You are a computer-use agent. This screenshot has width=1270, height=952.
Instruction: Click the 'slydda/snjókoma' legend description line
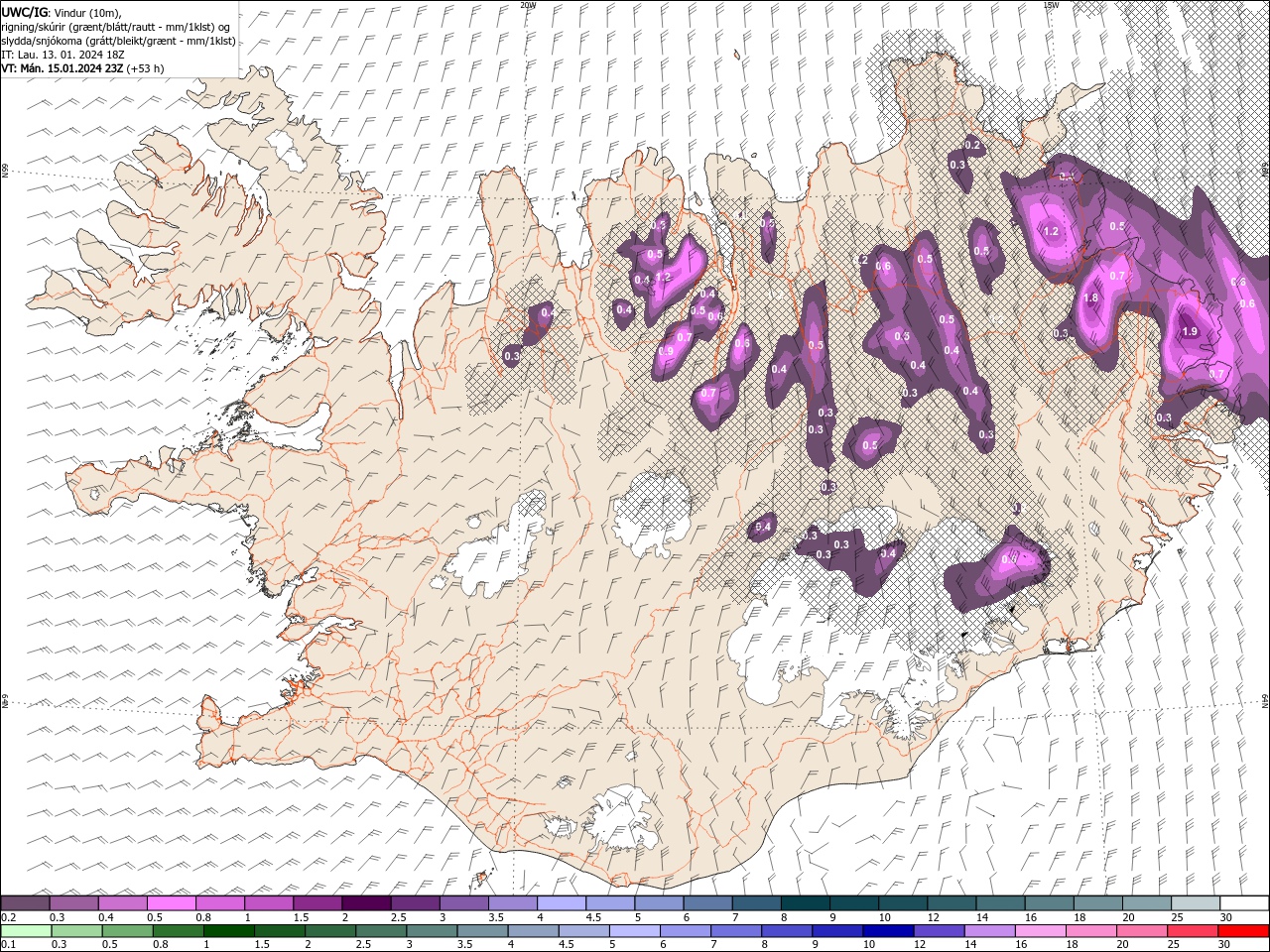click(118, 41)
